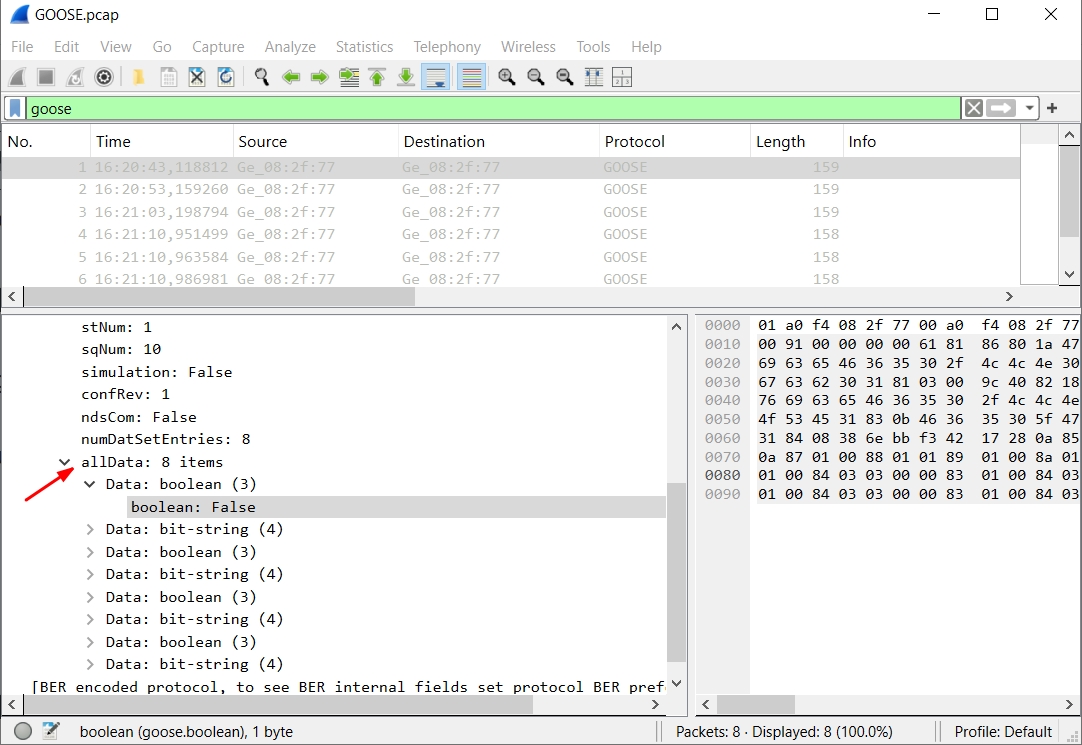Open the Statistics menu
The height and width of the screenshot is (745, 1082).
[364, 47]
